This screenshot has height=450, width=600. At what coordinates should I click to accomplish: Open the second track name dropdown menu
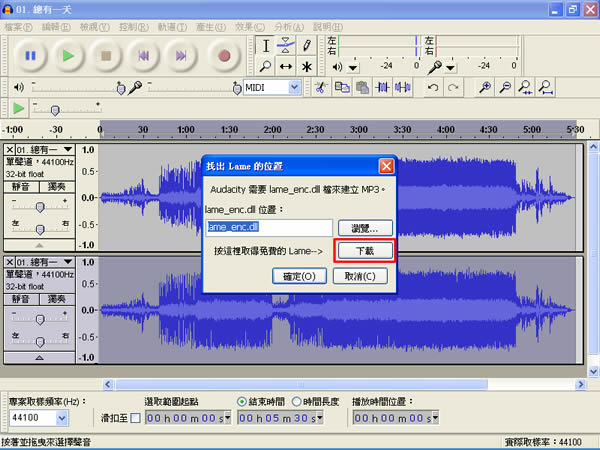(68, 262)
